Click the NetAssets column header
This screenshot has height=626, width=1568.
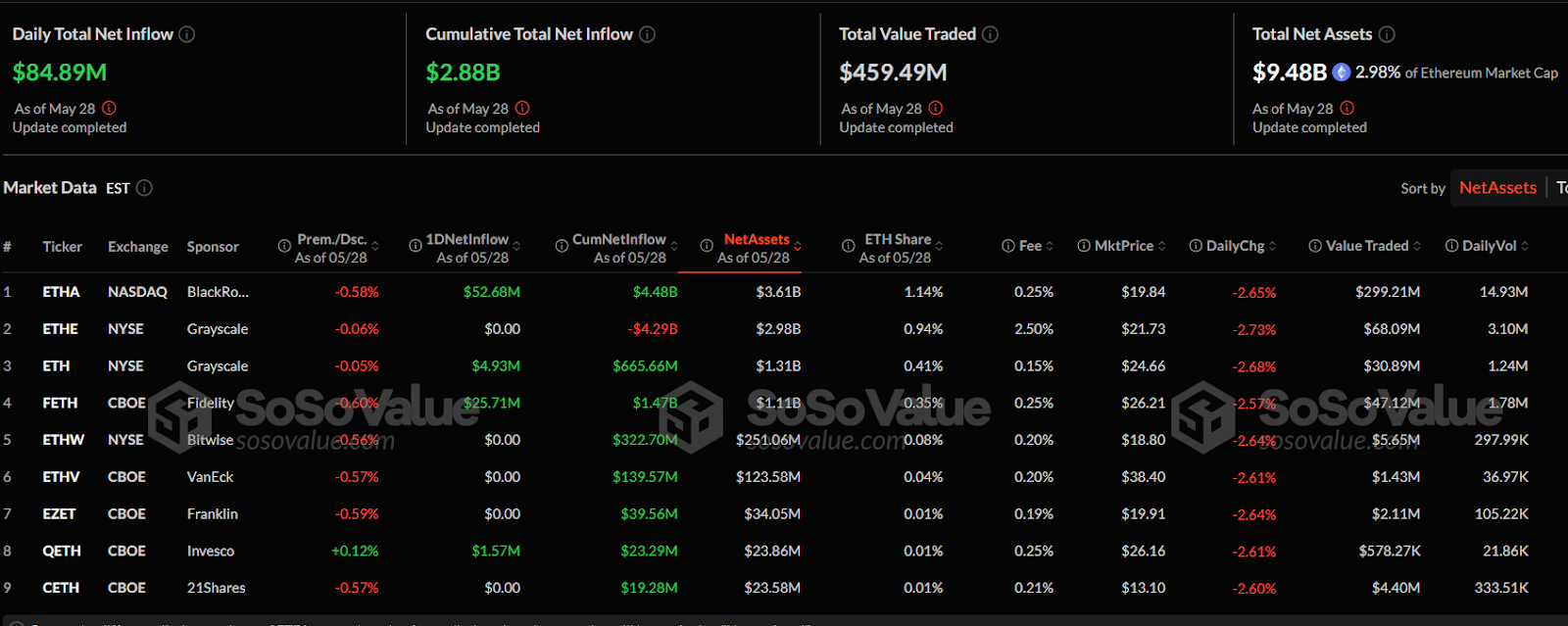[756, 239]
